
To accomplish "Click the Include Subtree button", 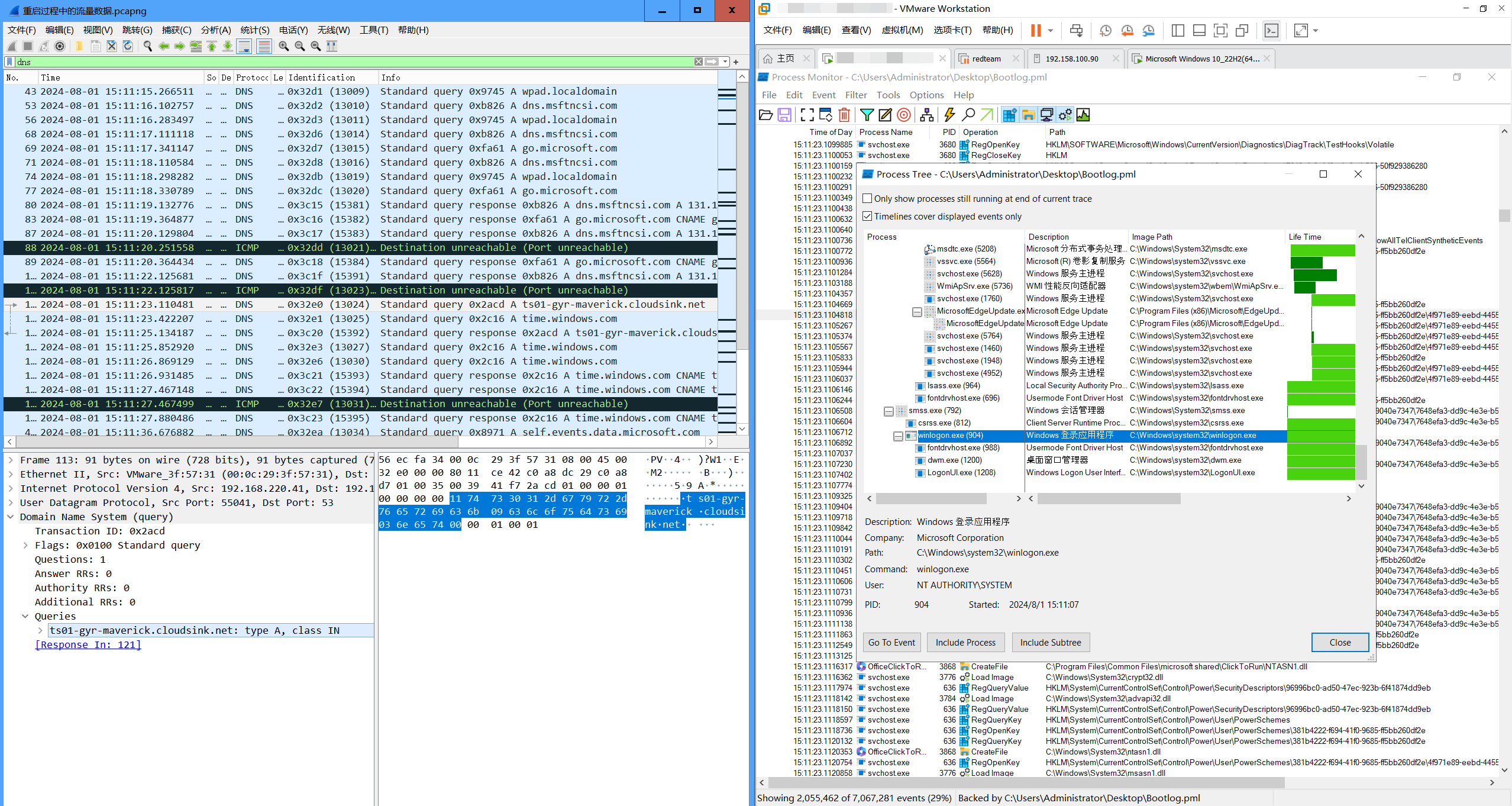I will [x=1051, y=643].
